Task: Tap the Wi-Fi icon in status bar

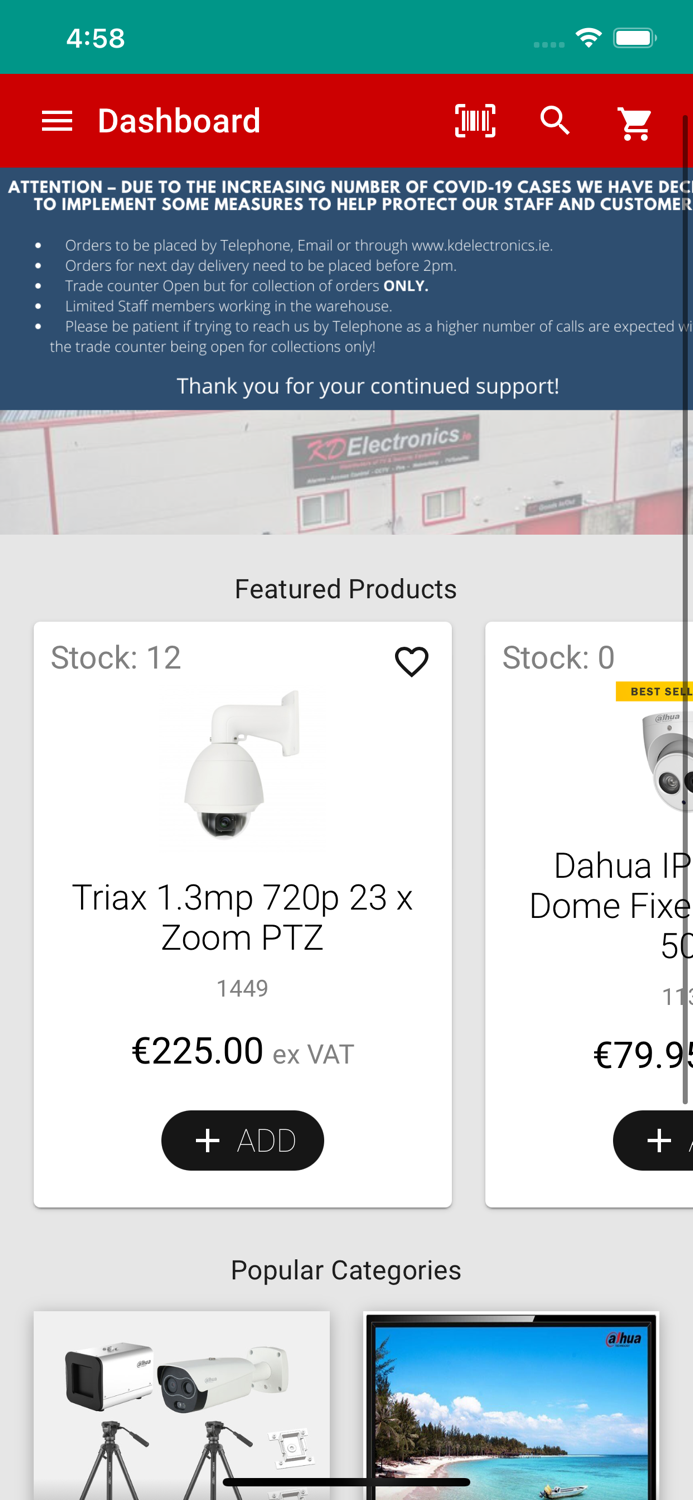Action: (x=588, y=36)
